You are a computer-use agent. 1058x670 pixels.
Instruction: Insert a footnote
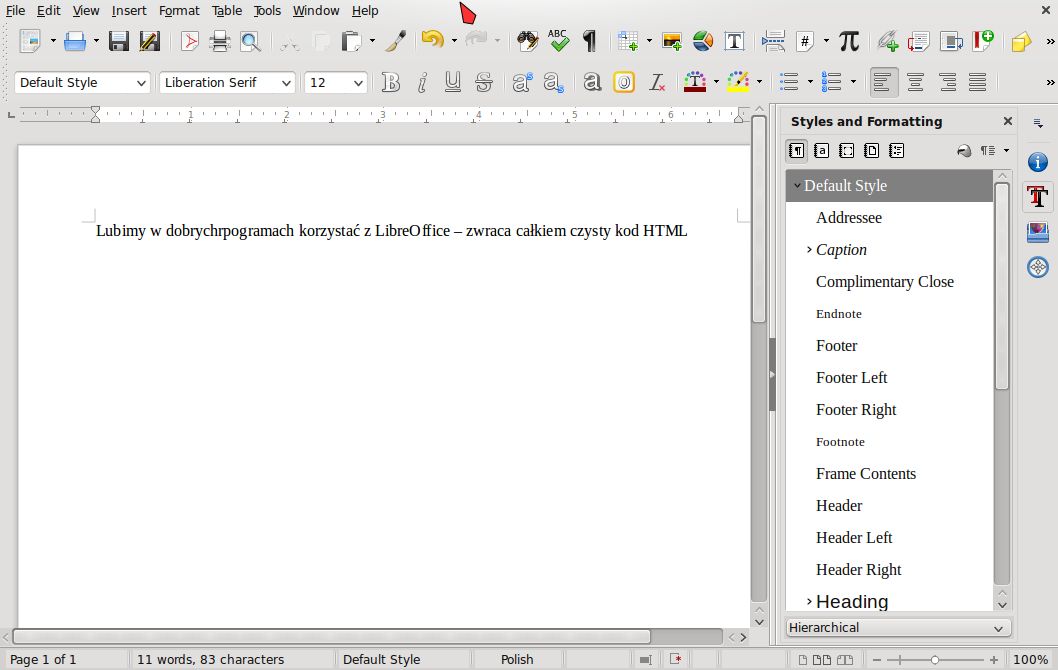click(918, 42)
